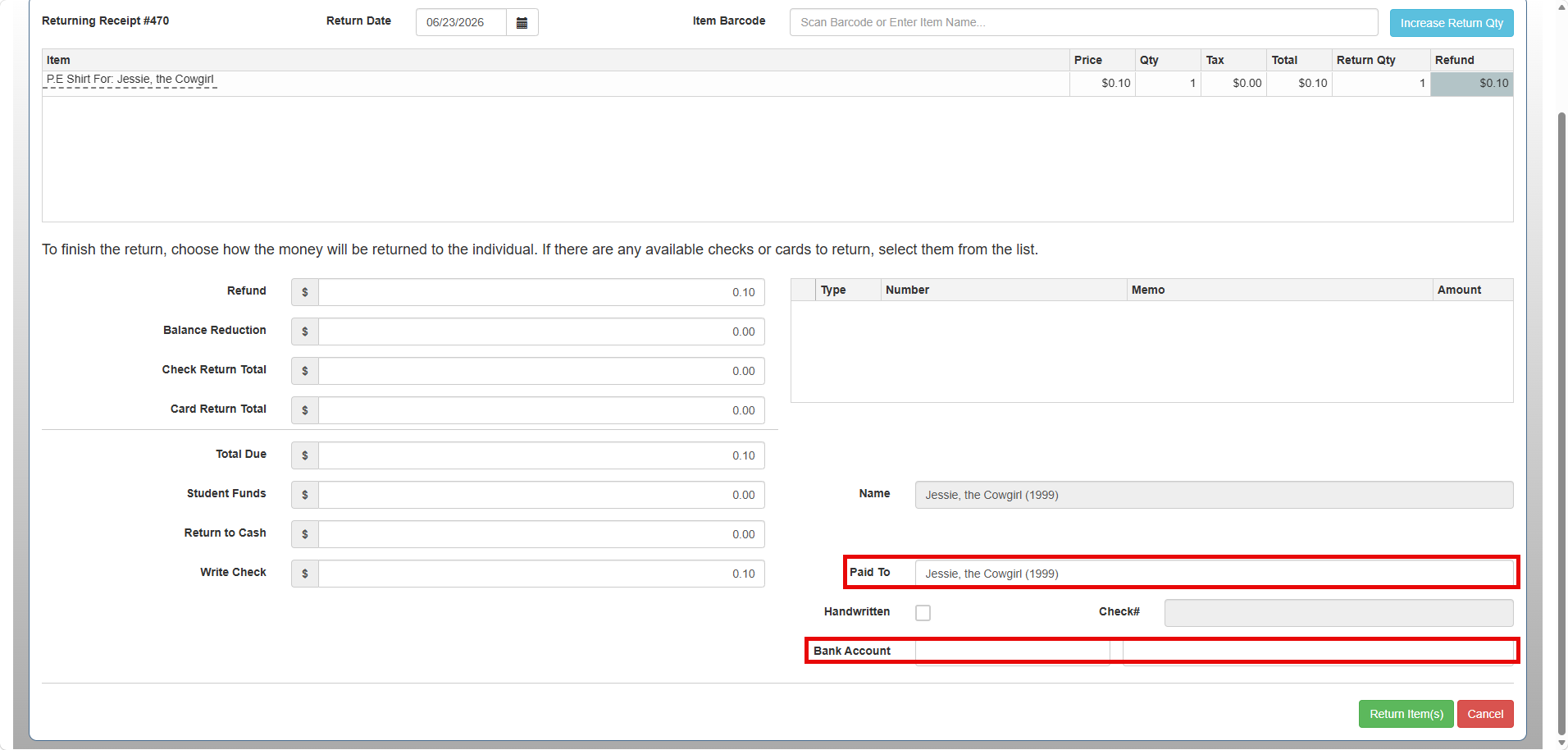Click the Card Return Total field
Viewport: 1568px width, 750px height.
point(541,410)
